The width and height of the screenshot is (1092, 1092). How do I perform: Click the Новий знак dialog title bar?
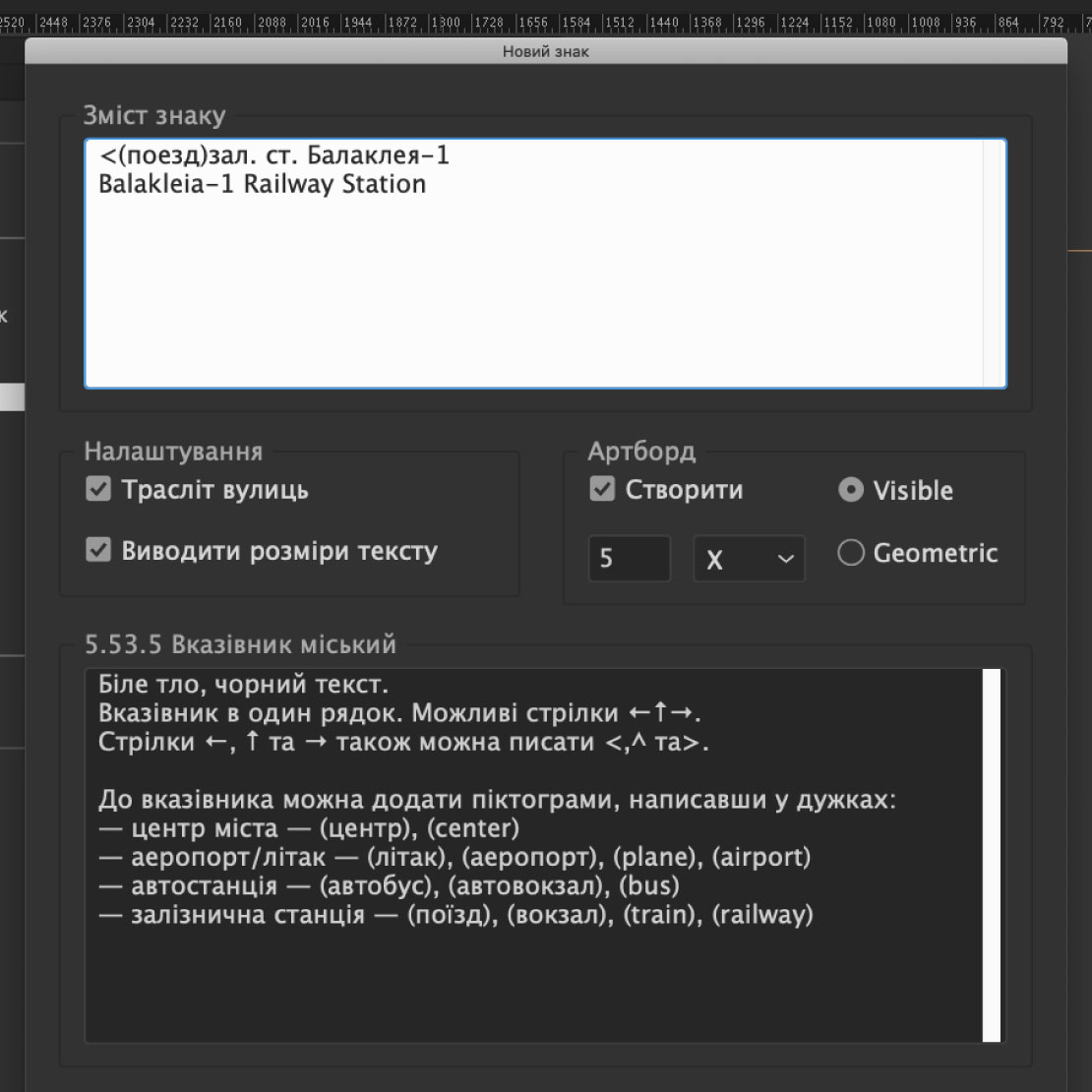click(x=545, y=51)
